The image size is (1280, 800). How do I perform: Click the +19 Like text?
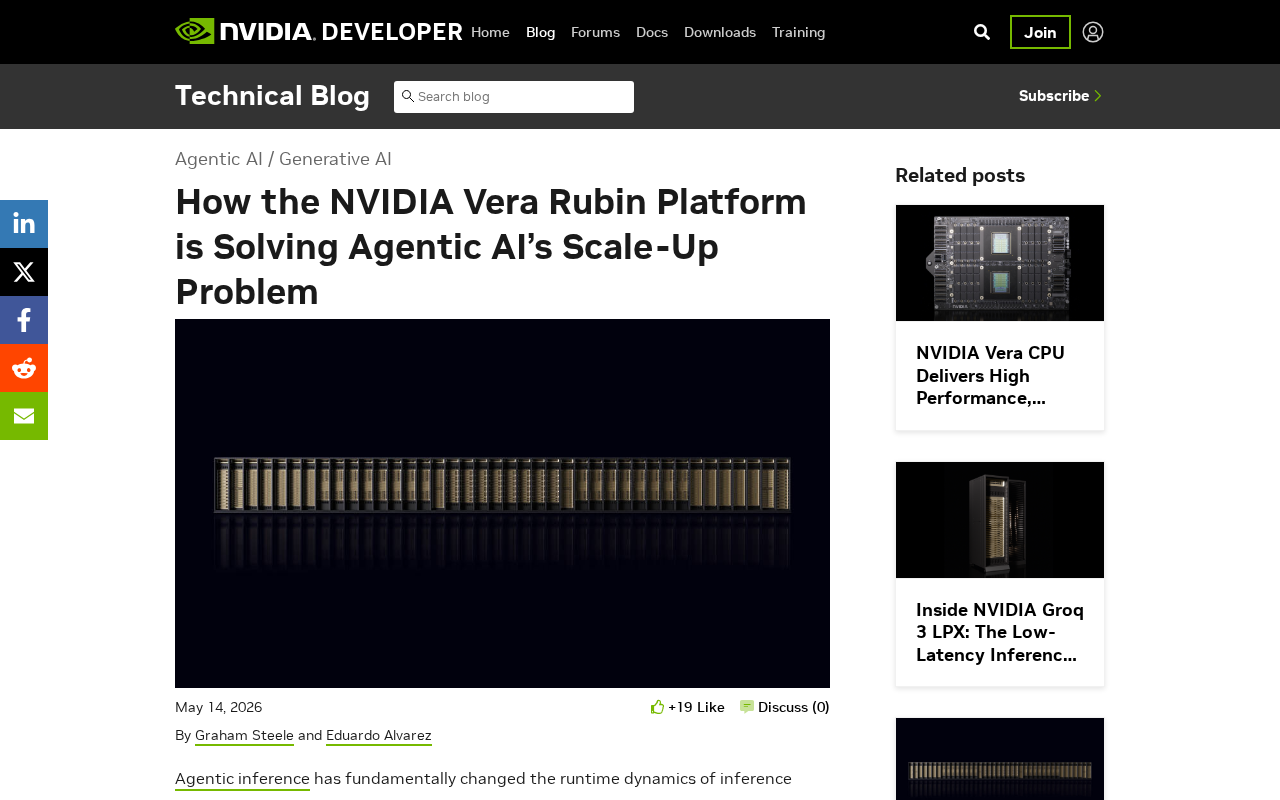click(x=696, y=707)
